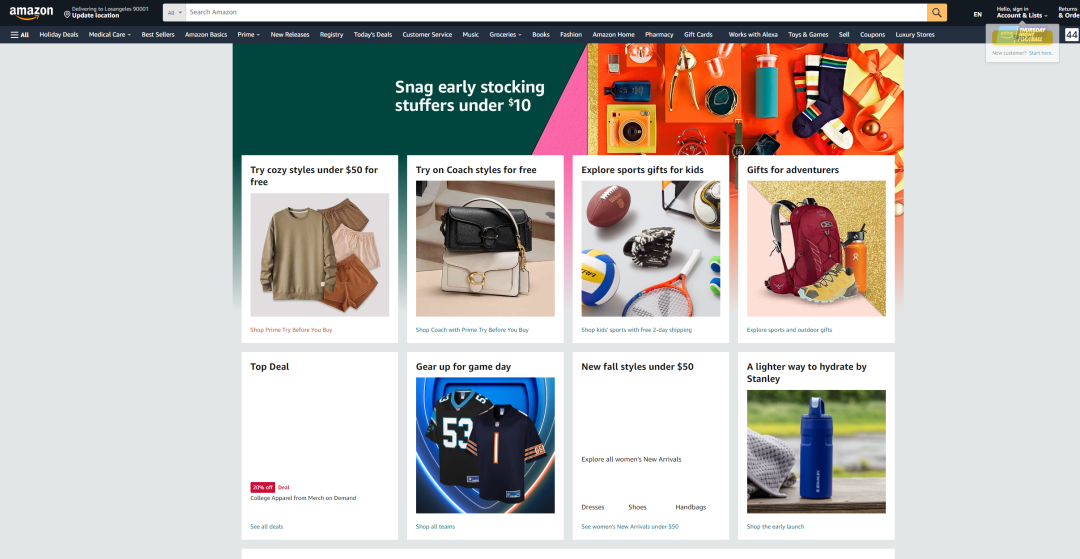Go to Amazon Basics

tap(206, 34)
